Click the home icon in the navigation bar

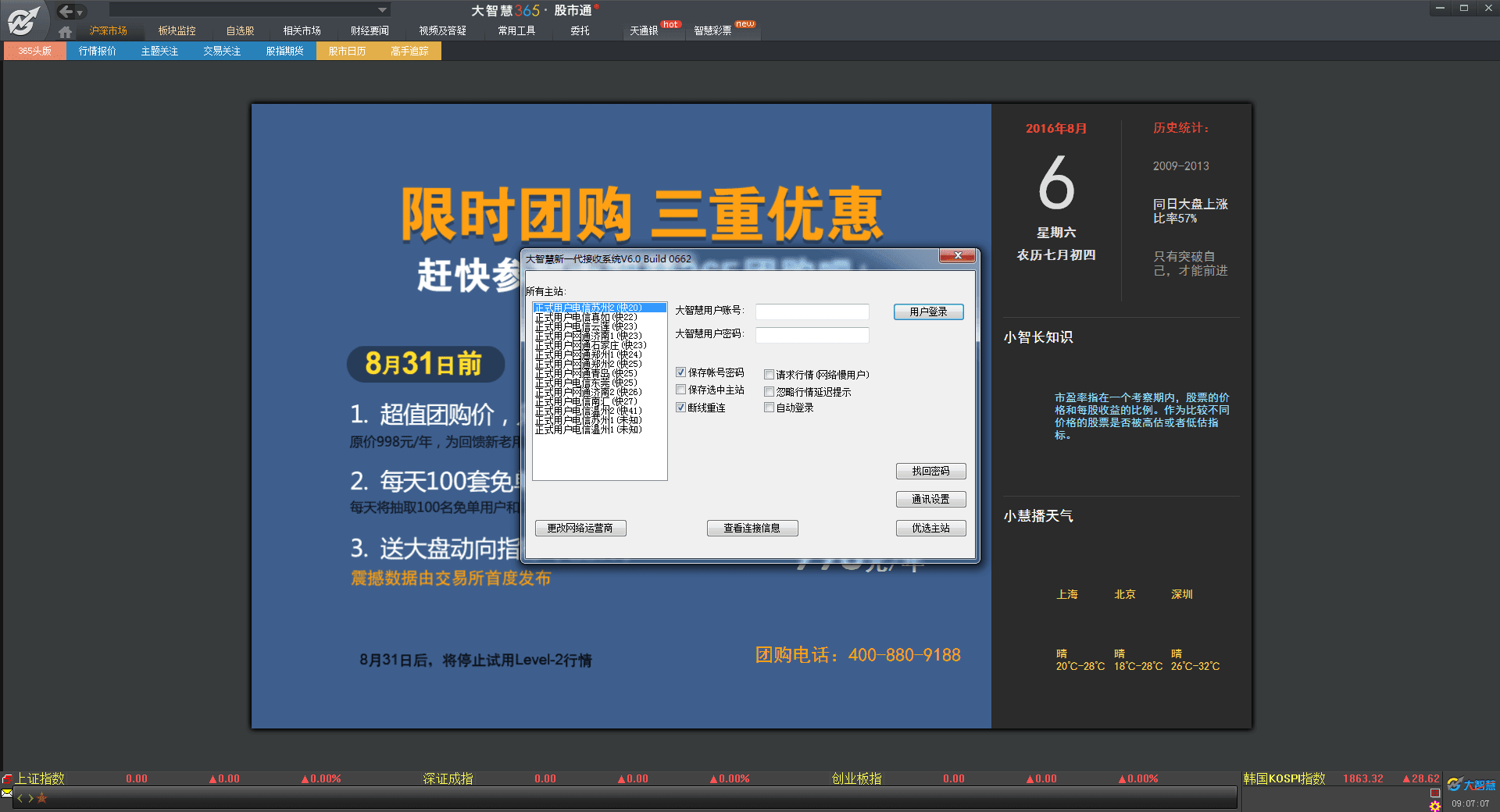pos(65,32)
